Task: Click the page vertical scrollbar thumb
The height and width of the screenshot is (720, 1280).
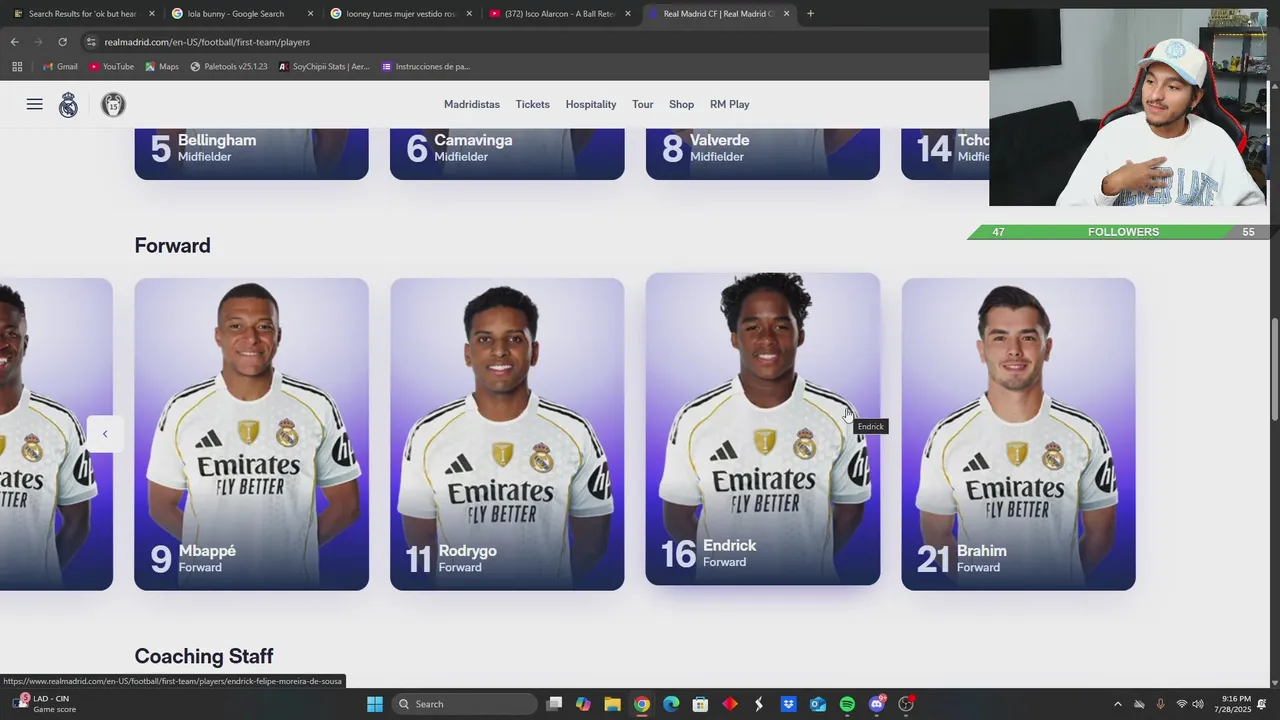Action: point(1274,370)
